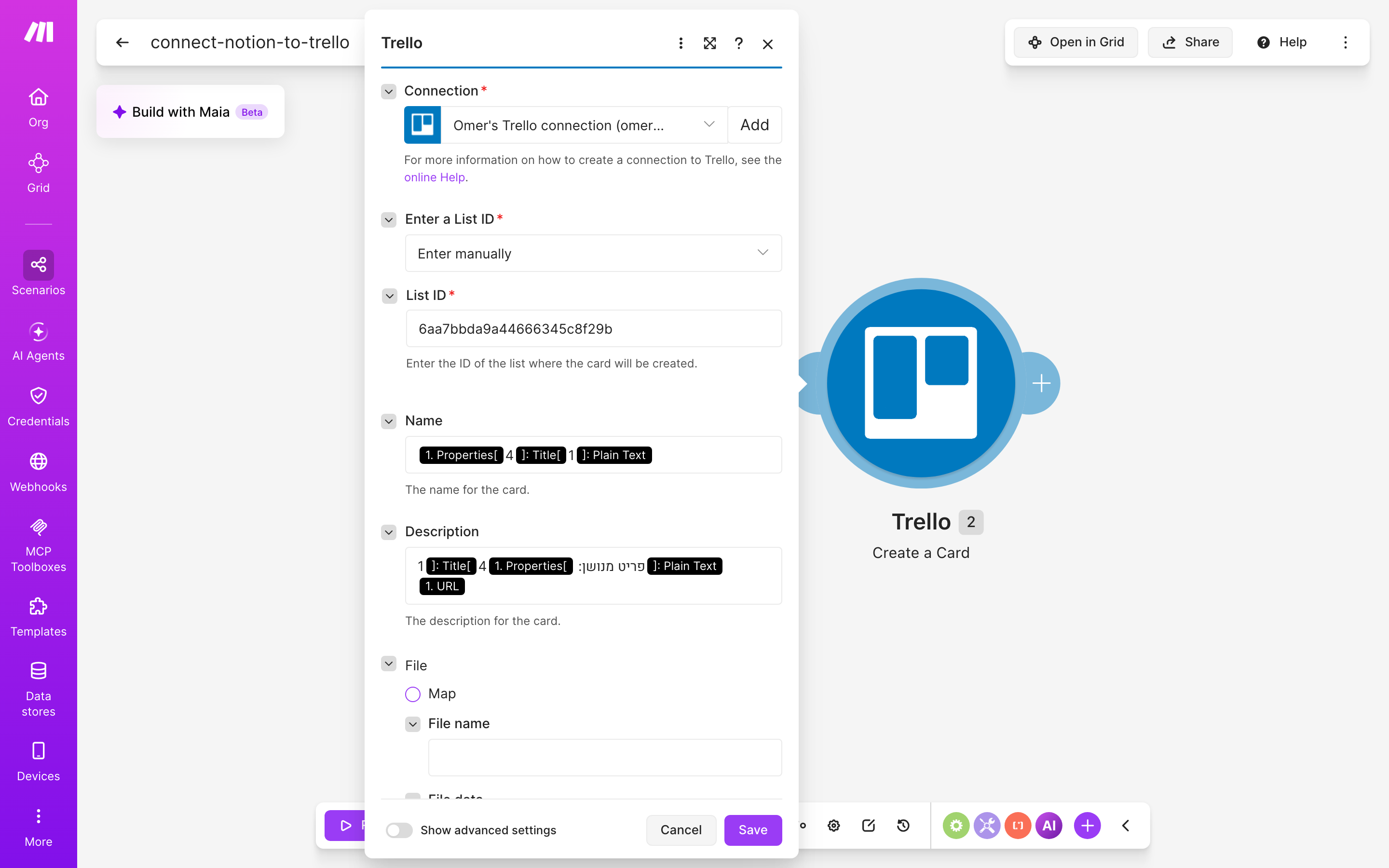Screen dimensions: 1389x868
Task: Open the More sidebar menu
Action: pos(39,827)
